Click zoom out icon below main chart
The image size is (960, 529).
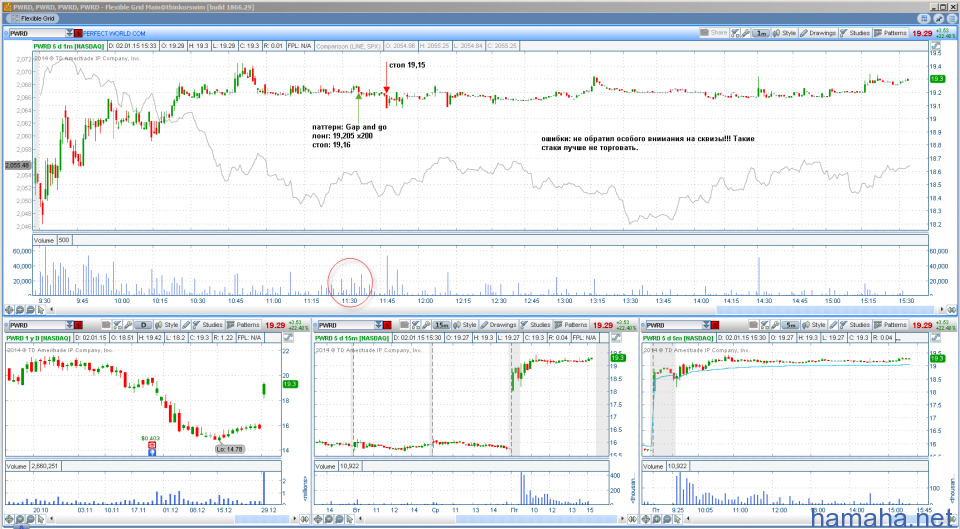coord(30,310)
